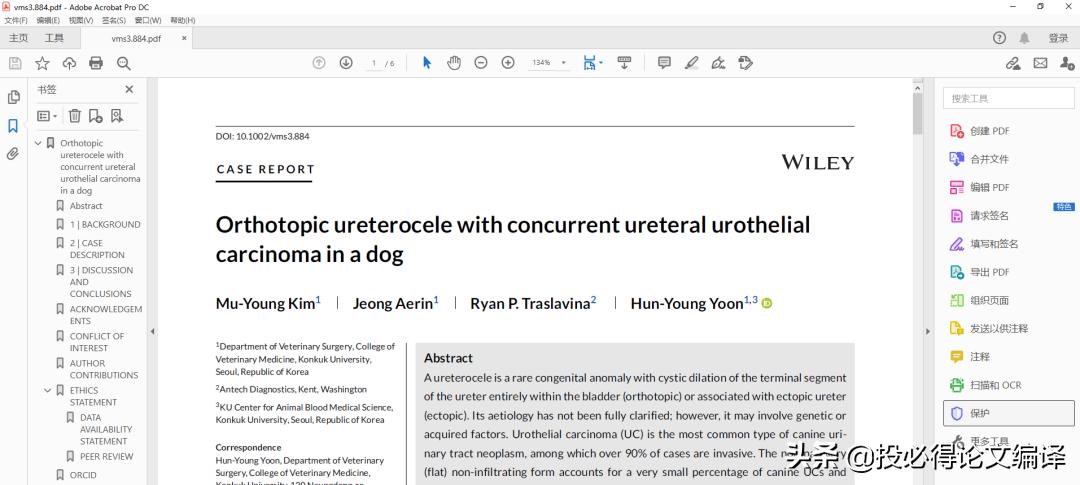
Task: Open the help question mark
Action: [x=999, y=38]
